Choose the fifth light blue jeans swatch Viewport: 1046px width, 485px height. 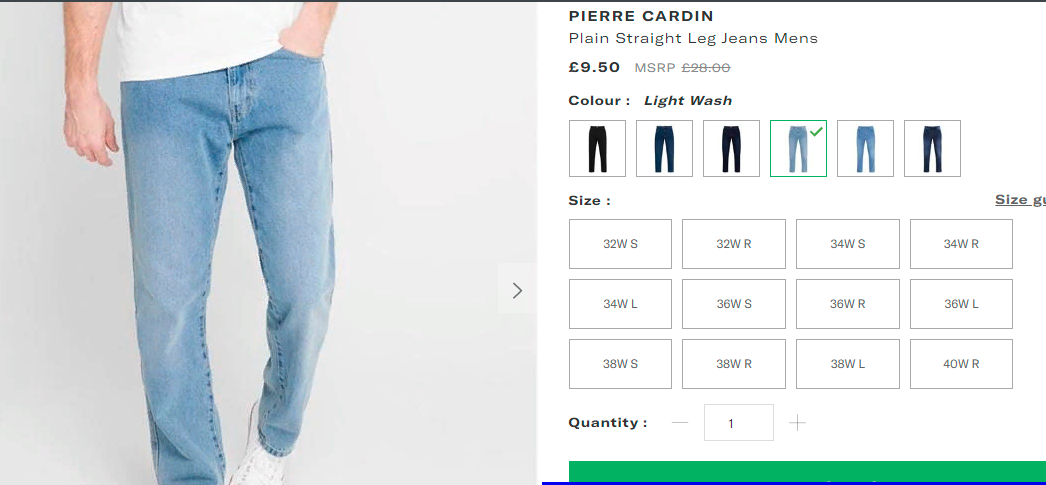(865, 148)
